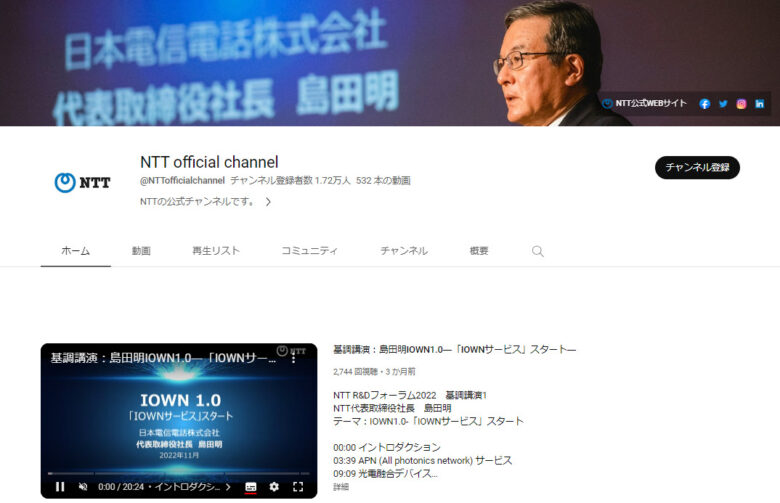Select the ホーム tab

[76, 251]
